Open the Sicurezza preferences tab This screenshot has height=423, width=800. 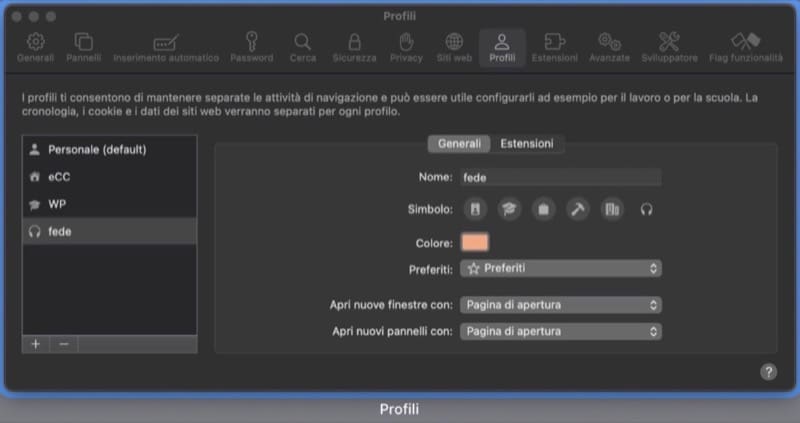[354, 47]
